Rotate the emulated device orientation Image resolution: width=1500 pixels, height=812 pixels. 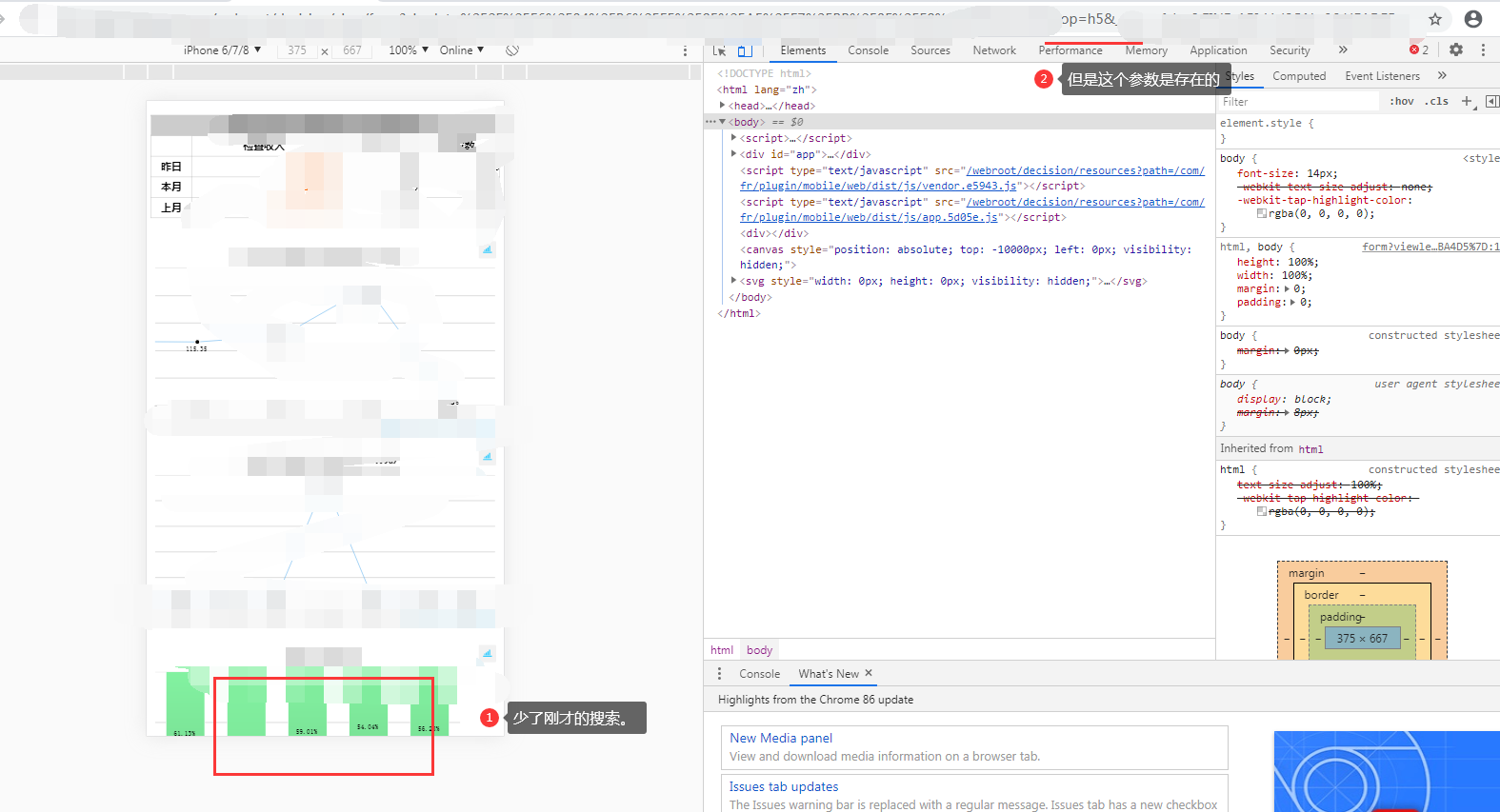[x=512, y=50]
